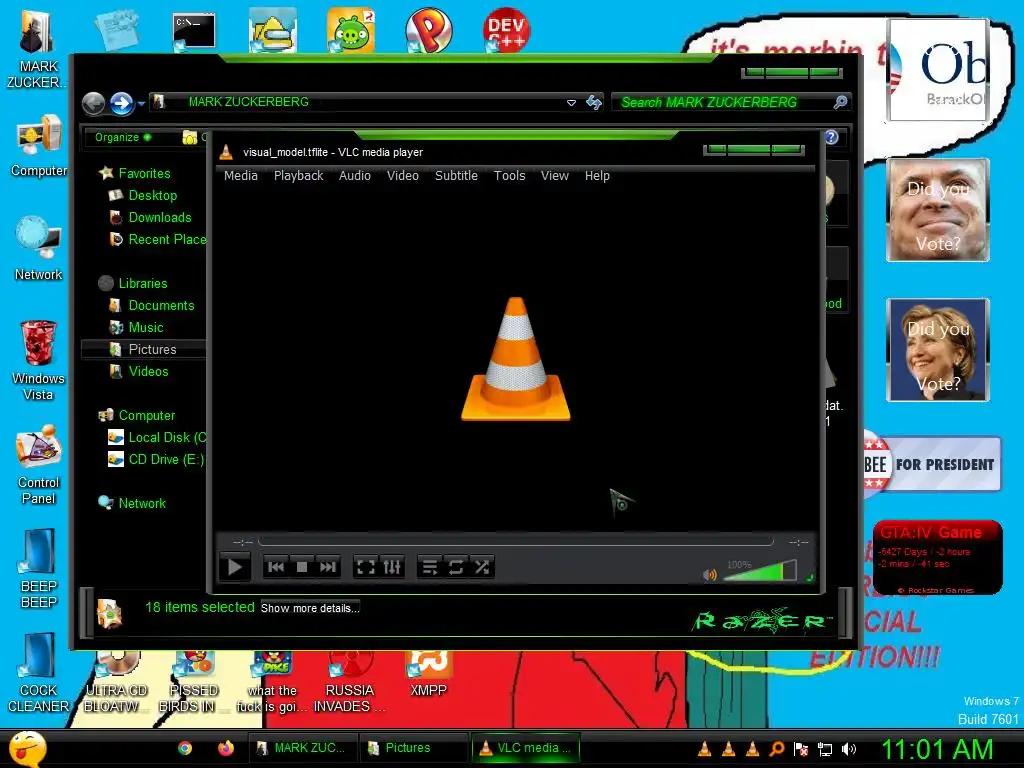The height and width of the screenshot is (768, 1024).
Task: Launch Chrome from the taskbar
Action: pyautogui.click(x=185, y=748)
